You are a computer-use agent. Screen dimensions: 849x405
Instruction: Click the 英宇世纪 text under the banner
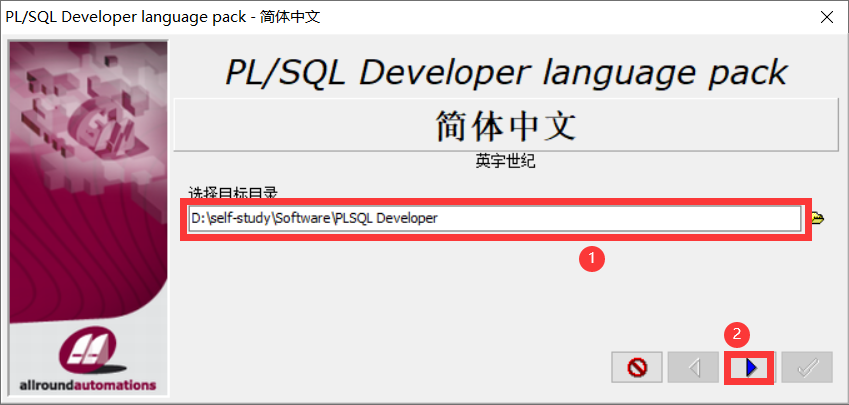click(506, 161)
